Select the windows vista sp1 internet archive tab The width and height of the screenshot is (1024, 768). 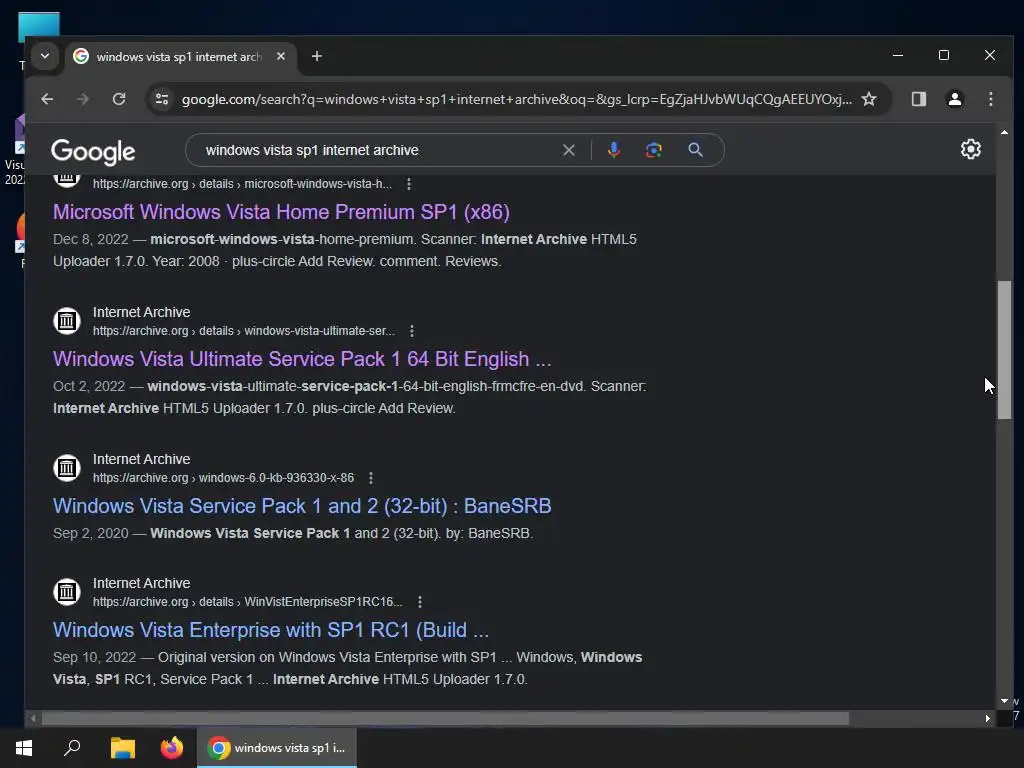(x=180, y=57)
